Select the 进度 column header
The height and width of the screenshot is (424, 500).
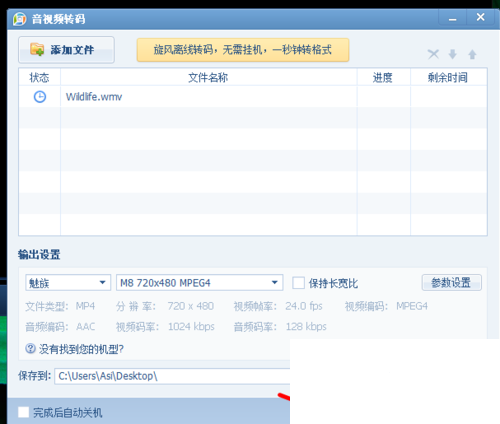(x=384, y=77)
